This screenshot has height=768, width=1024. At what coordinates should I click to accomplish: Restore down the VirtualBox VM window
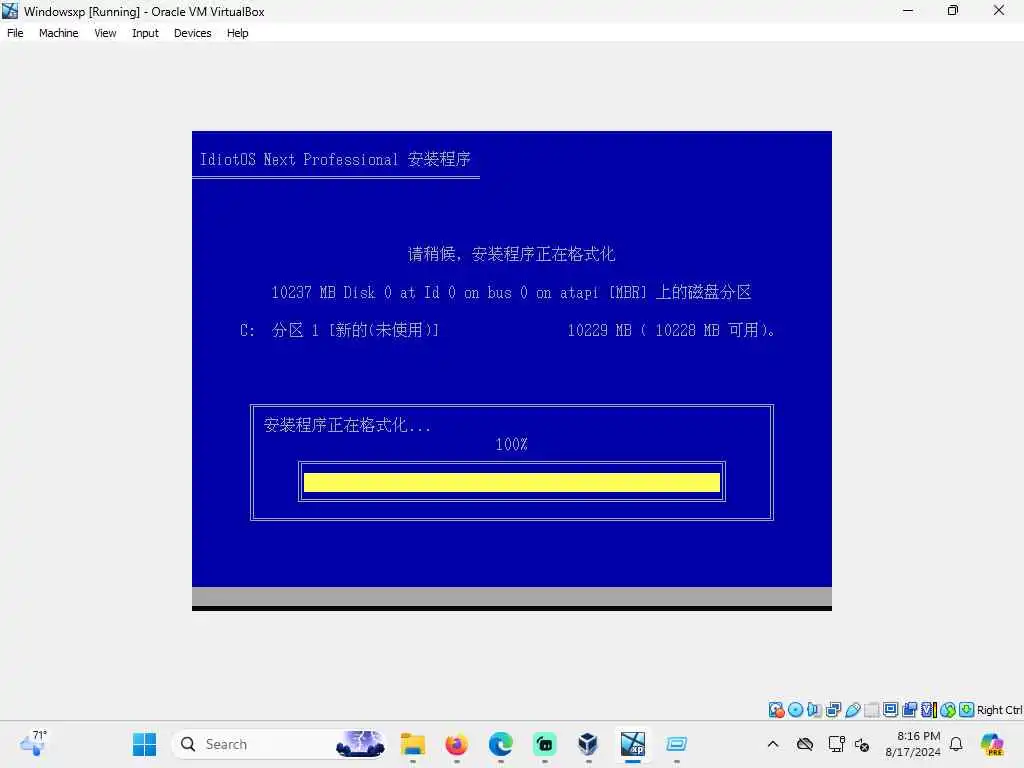click(953, 10)
